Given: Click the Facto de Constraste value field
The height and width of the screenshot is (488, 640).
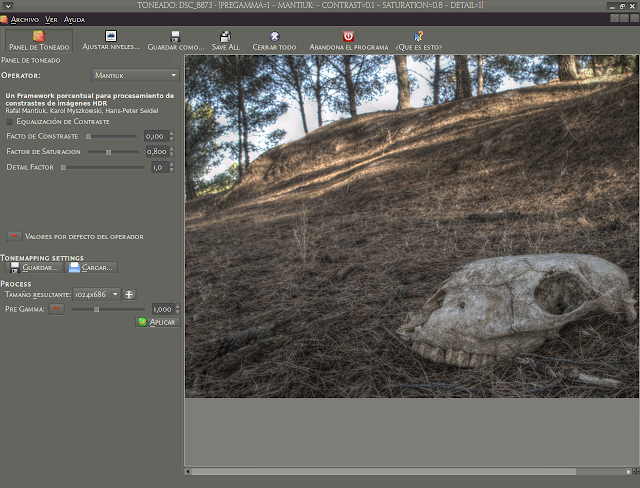Looking at the screenshot, I should (x=155, y=135).
